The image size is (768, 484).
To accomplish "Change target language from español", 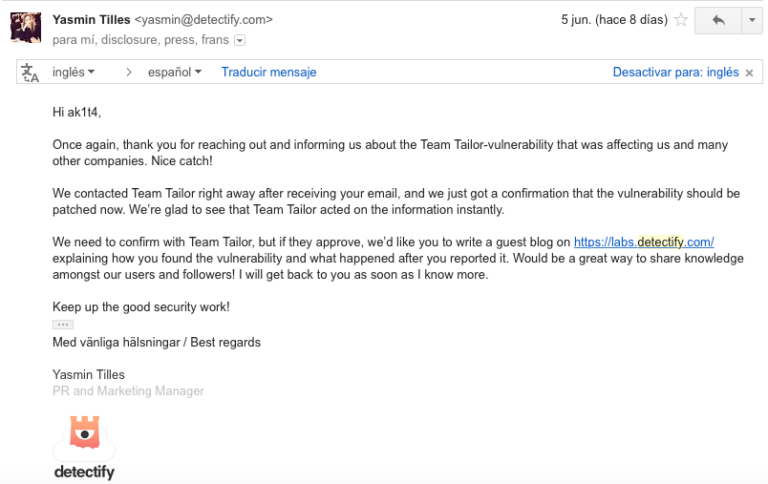I will (x=174, y=72).
